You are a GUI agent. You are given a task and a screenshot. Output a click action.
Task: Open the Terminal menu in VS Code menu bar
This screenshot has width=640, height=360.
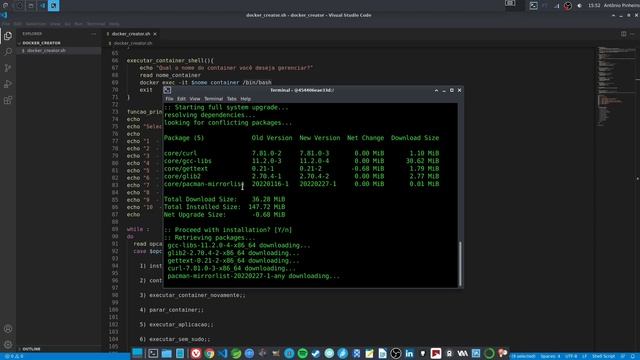pyautogui.click(x=96, y=24)
